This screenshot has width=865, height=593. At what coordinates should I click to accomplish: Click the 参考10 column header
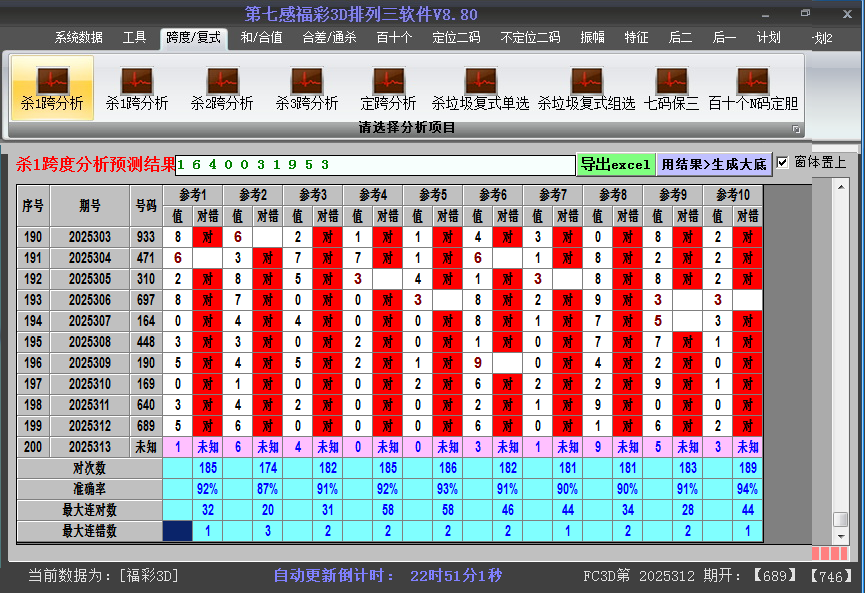point(732,194)
